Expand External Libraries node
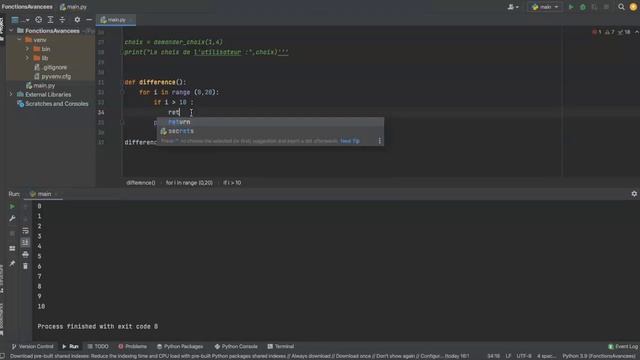This screenshot has height=360, width=640. pos(11,95)
